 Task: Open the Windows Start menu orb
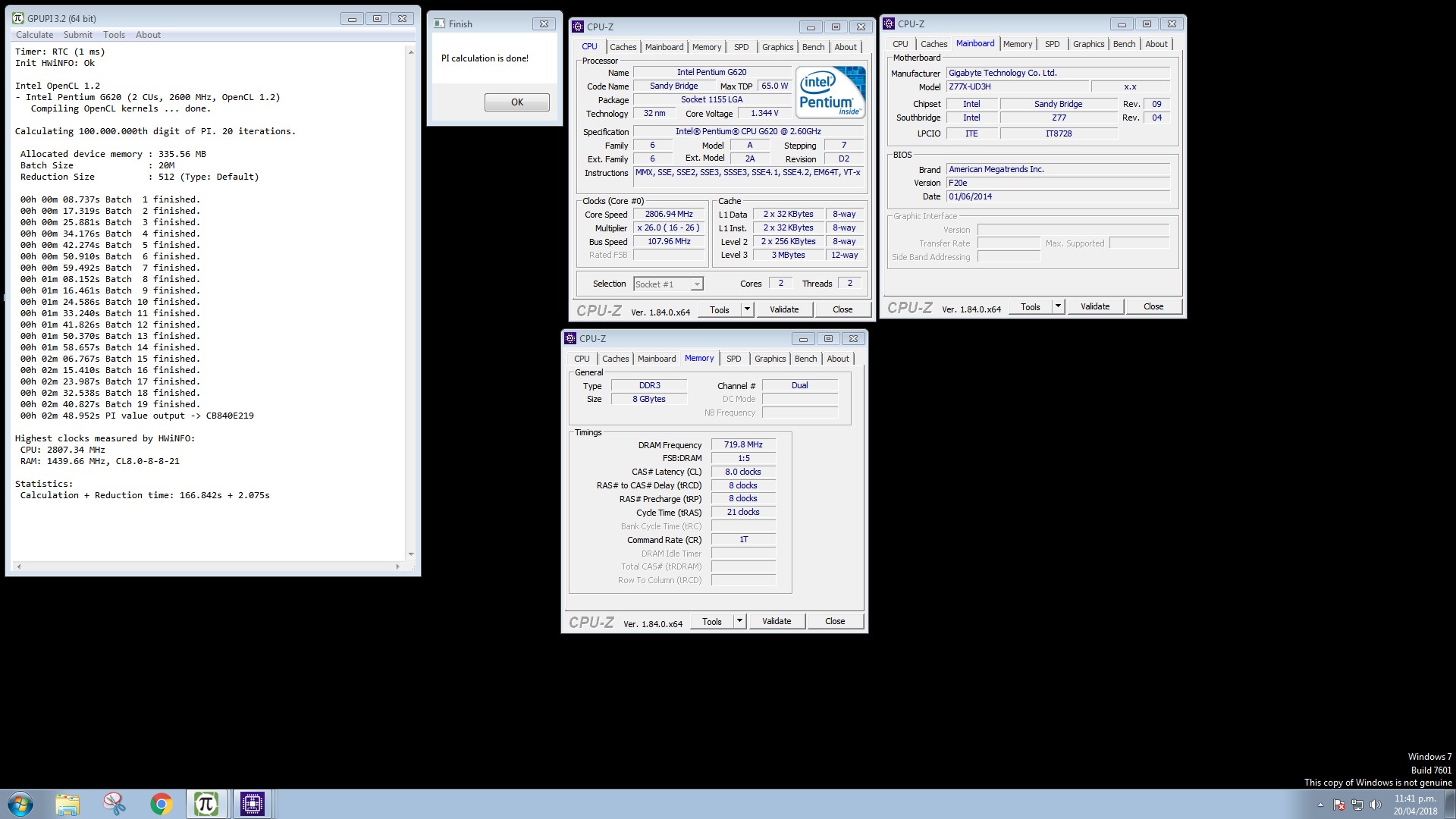coord(20,804)
